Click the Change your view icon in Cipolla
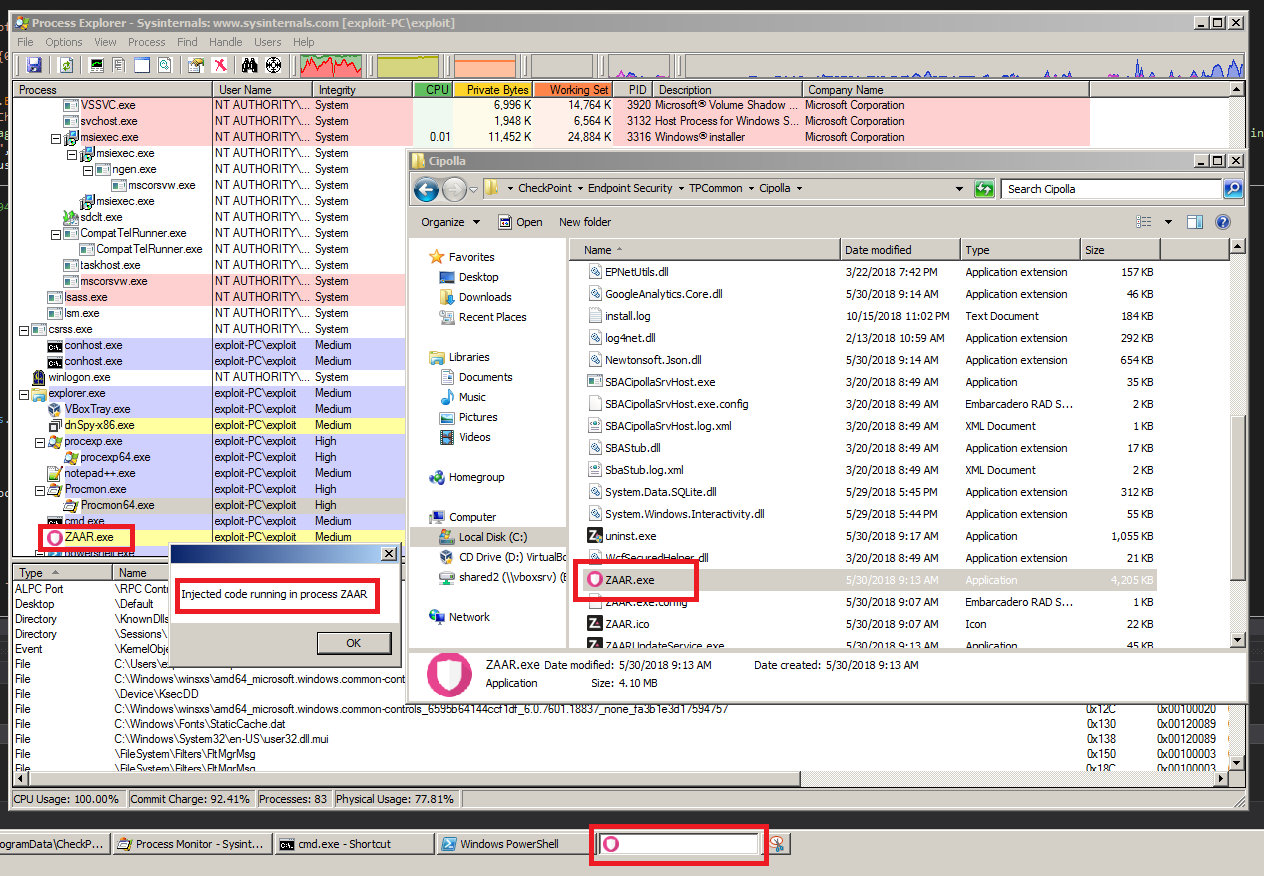This screenshot has height=876, width=1264. point(1145,222)
